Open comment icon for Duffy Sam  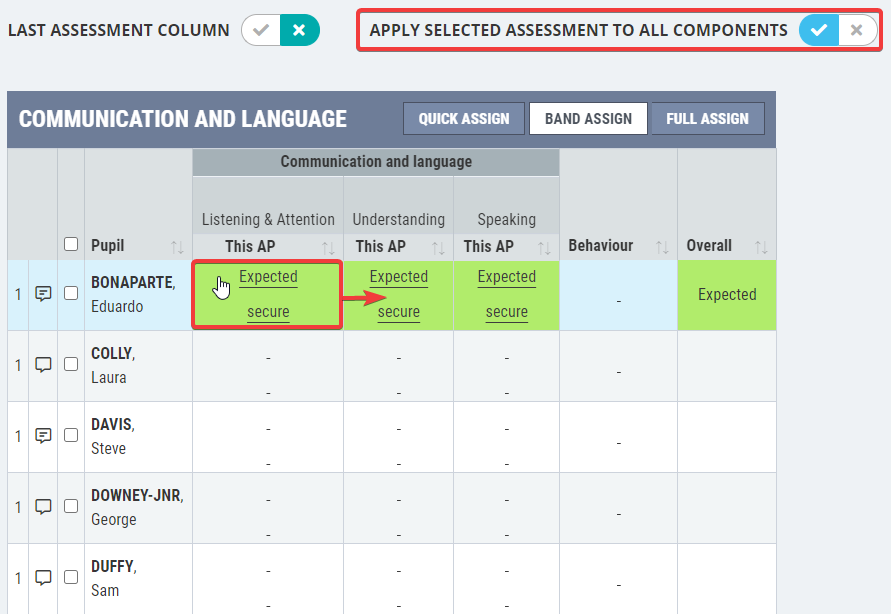tap(43, 578)
